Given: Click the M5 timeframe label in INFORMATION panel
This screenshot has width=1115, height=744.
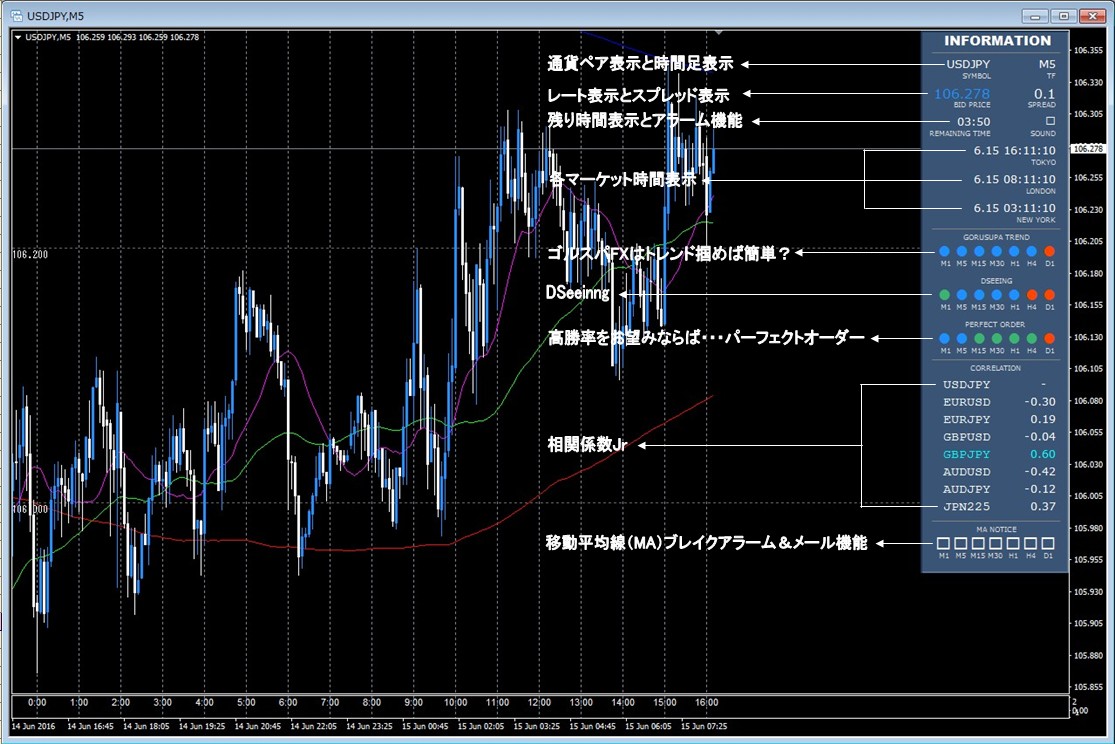Looking at the screenshot, I should click(1047, 64).
